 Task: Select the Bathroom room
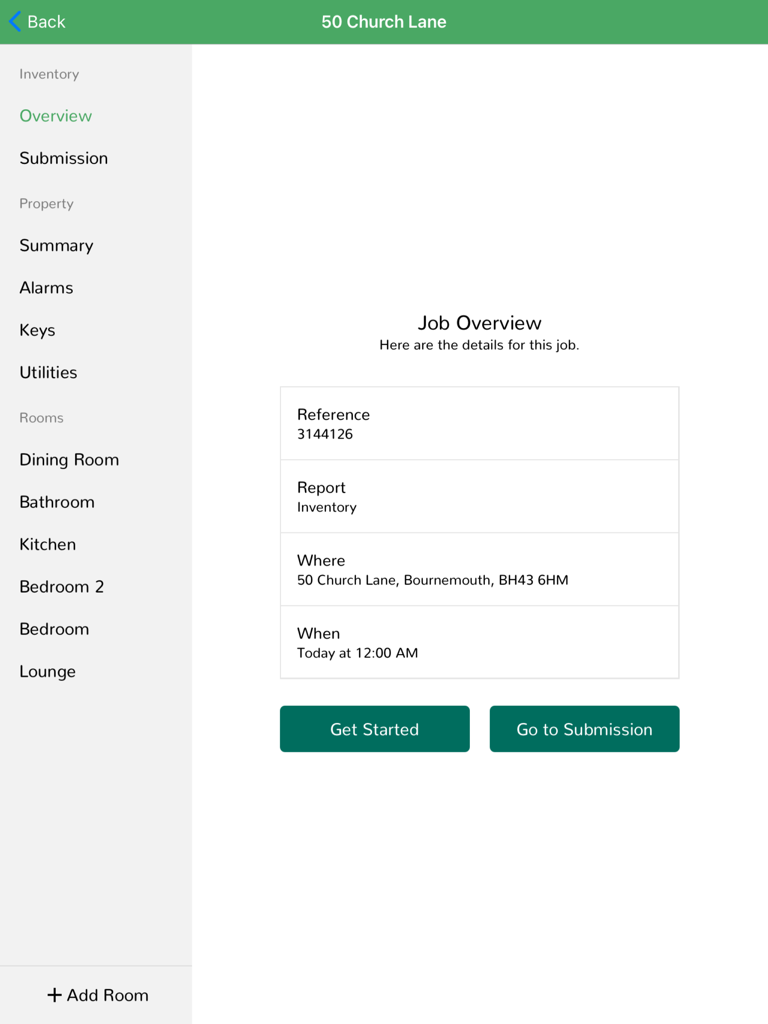tap(57, 501)
